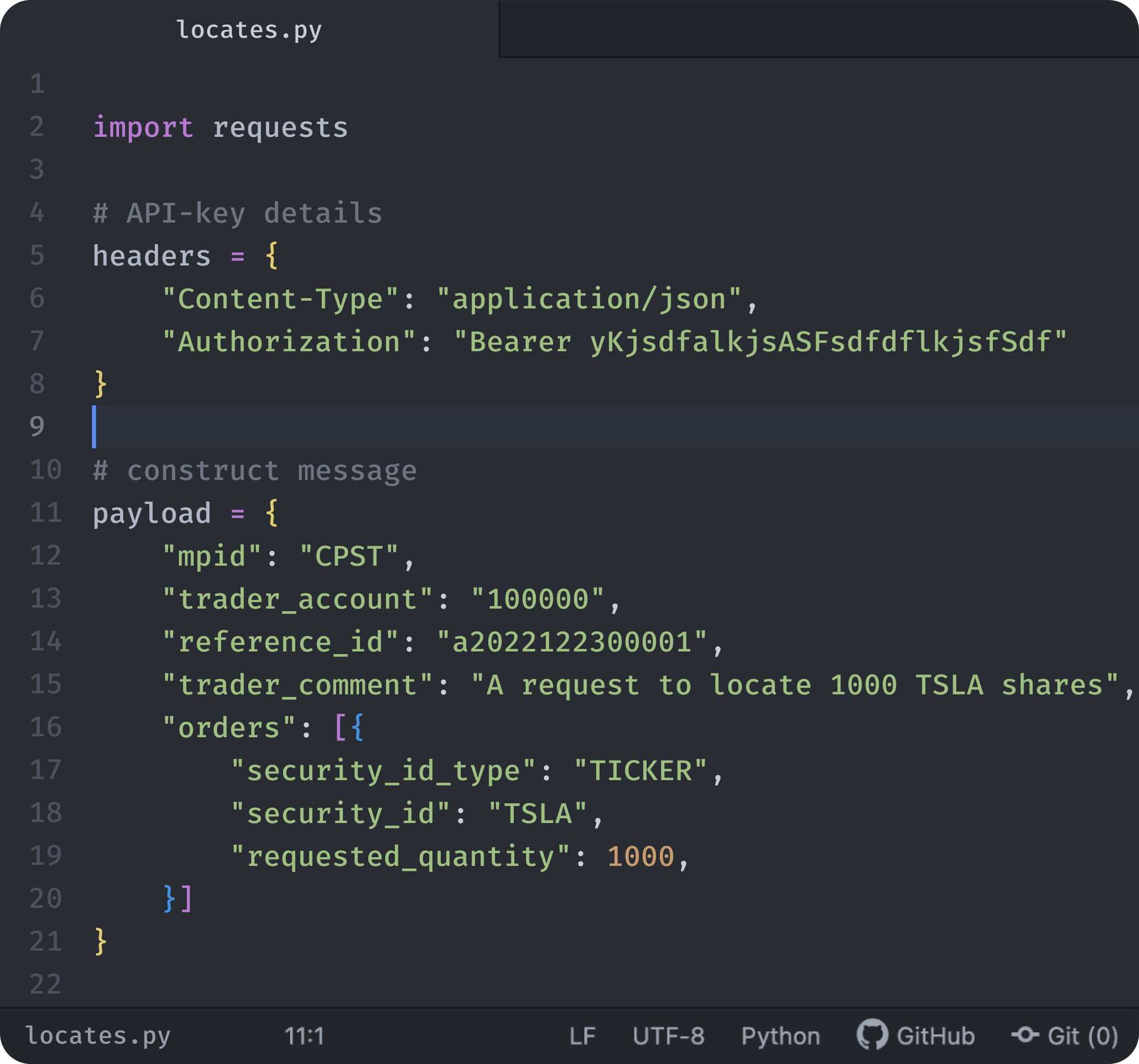This screenshot has width=1139, height=1064.
Task: Open the Python grammar selector
Action: click(x=780, y=1036)
